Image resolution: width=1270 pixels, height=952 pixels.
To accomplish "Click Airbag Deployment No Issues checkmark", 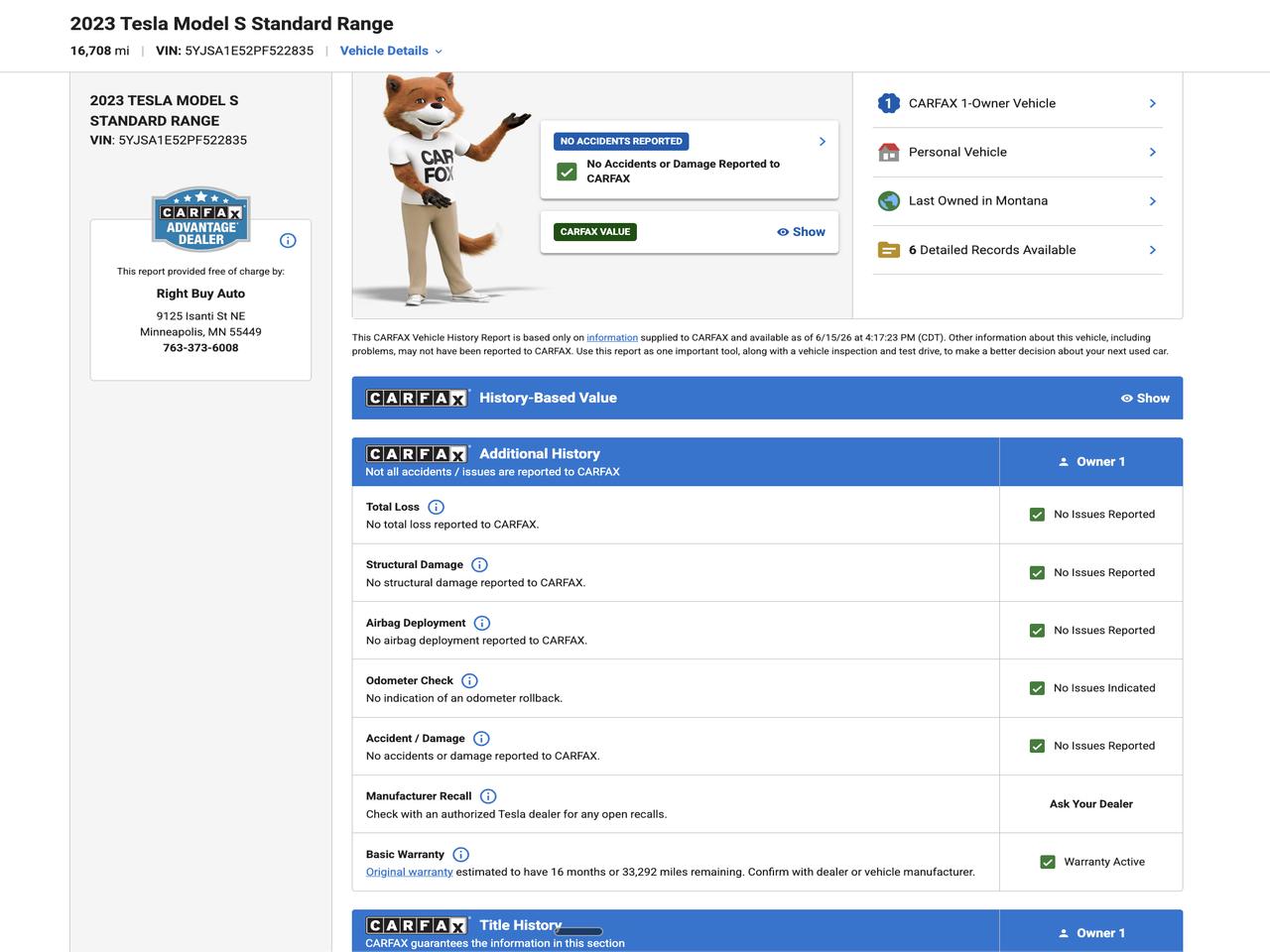I will tap(1037, 631).
